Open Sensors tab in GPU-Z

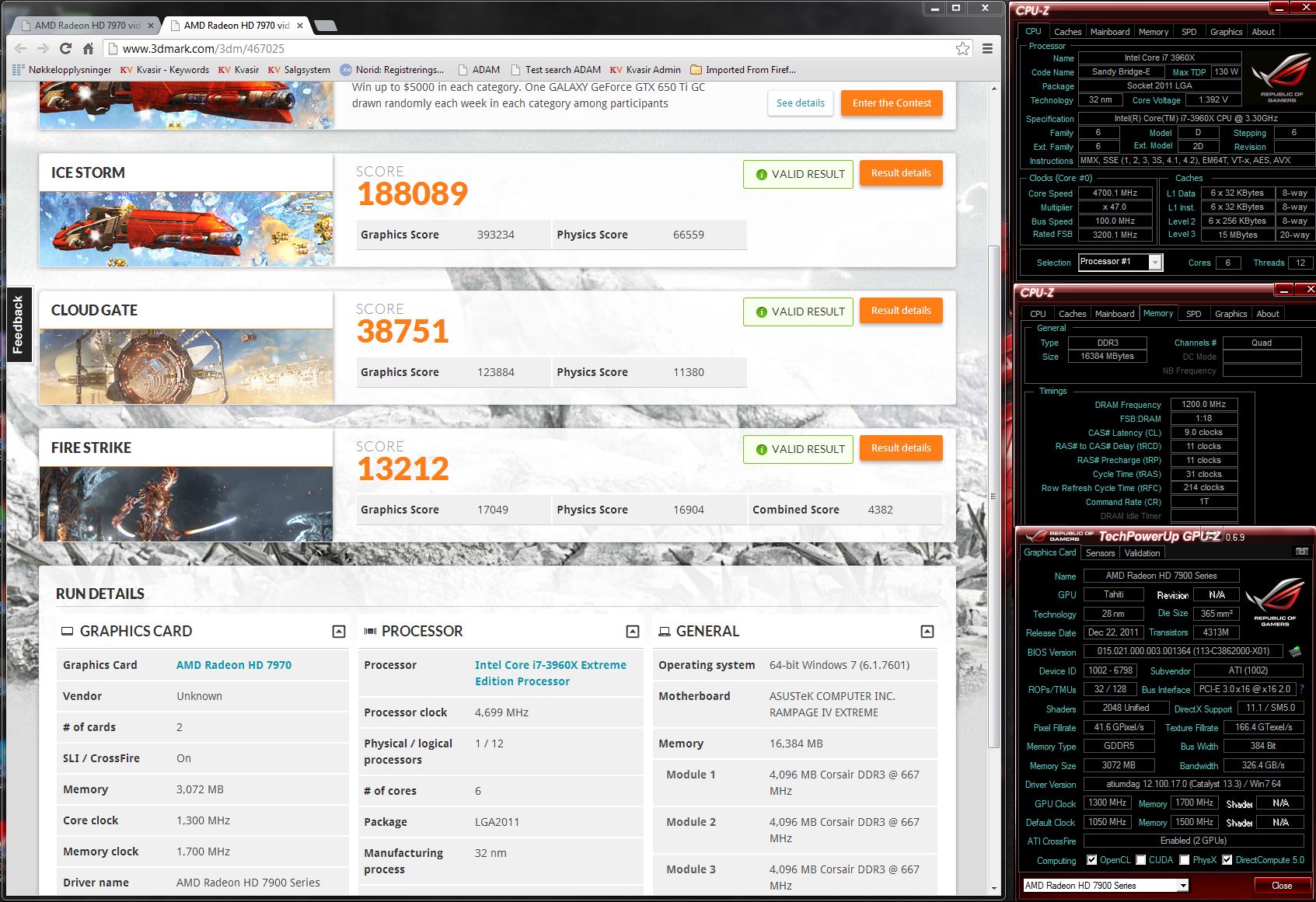[1100, 553]
